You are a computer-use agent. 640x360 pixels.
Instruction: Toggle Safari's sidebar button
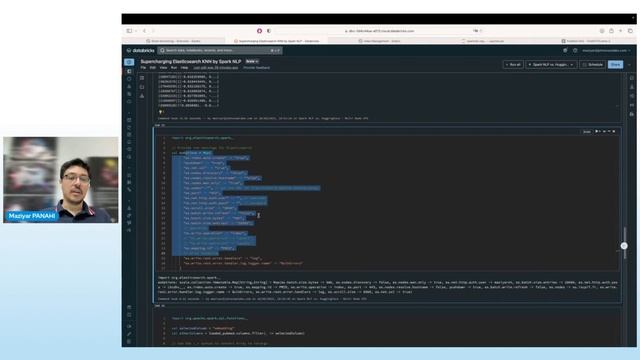tap(129, 31)
